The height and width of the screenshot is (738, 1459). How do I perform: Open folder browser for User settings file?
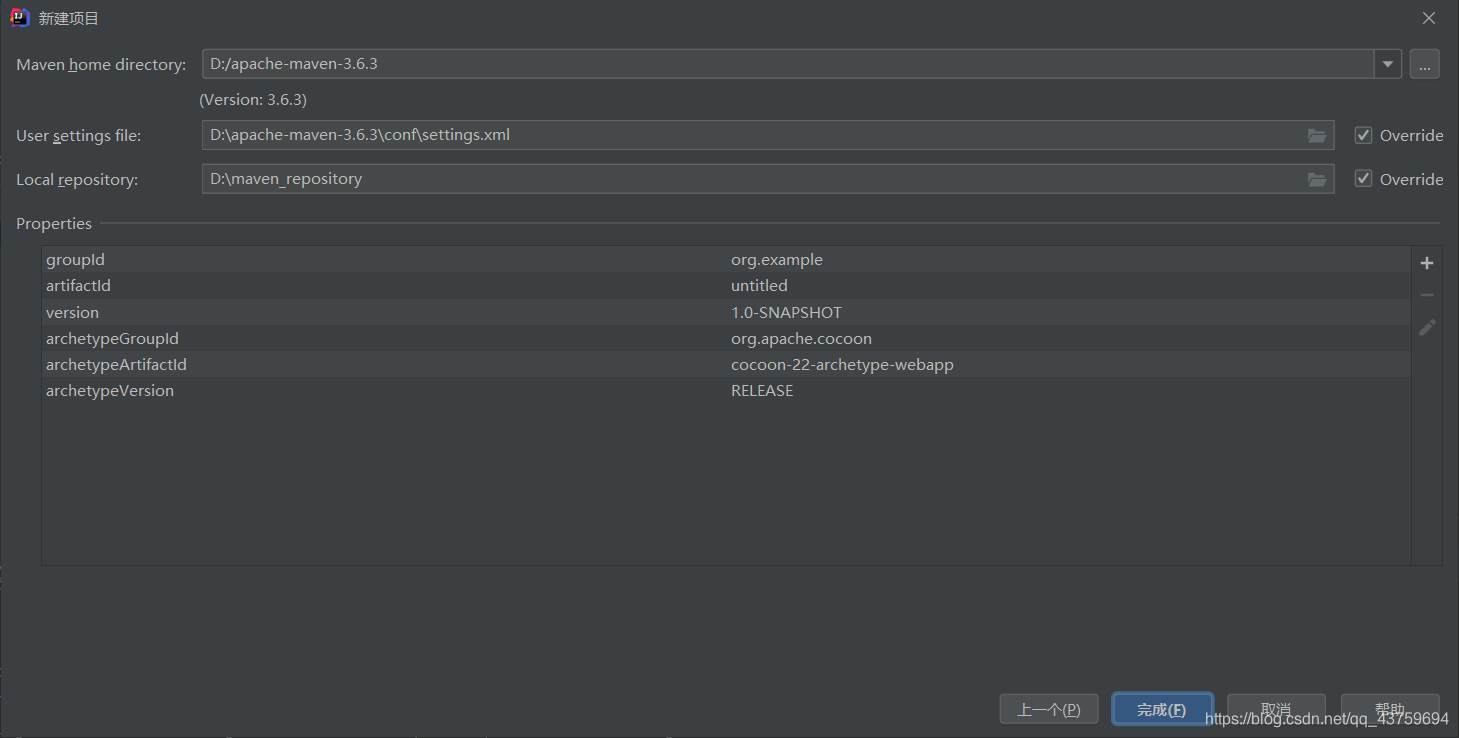(x=1317, y=135)
